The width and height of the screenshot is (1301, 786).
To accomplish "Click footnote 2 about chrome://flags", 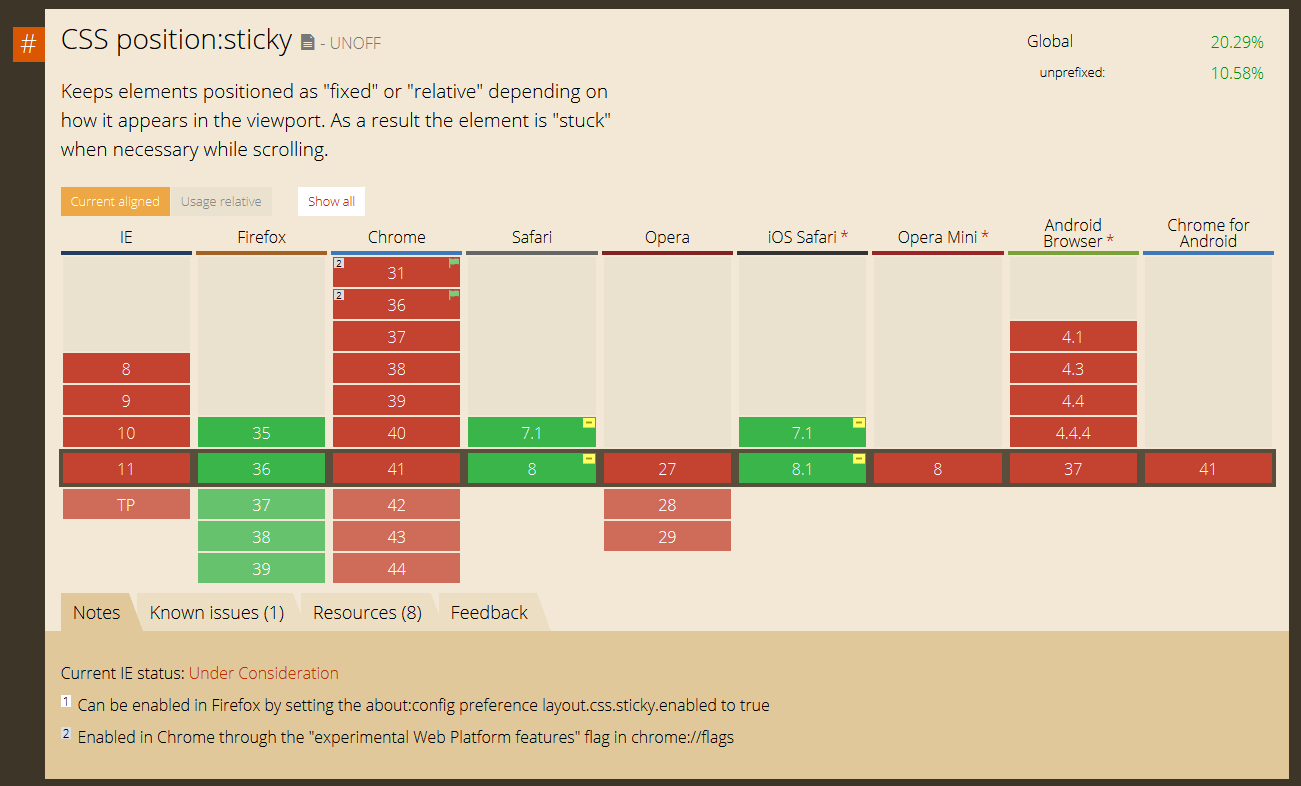I will (397, 737).
